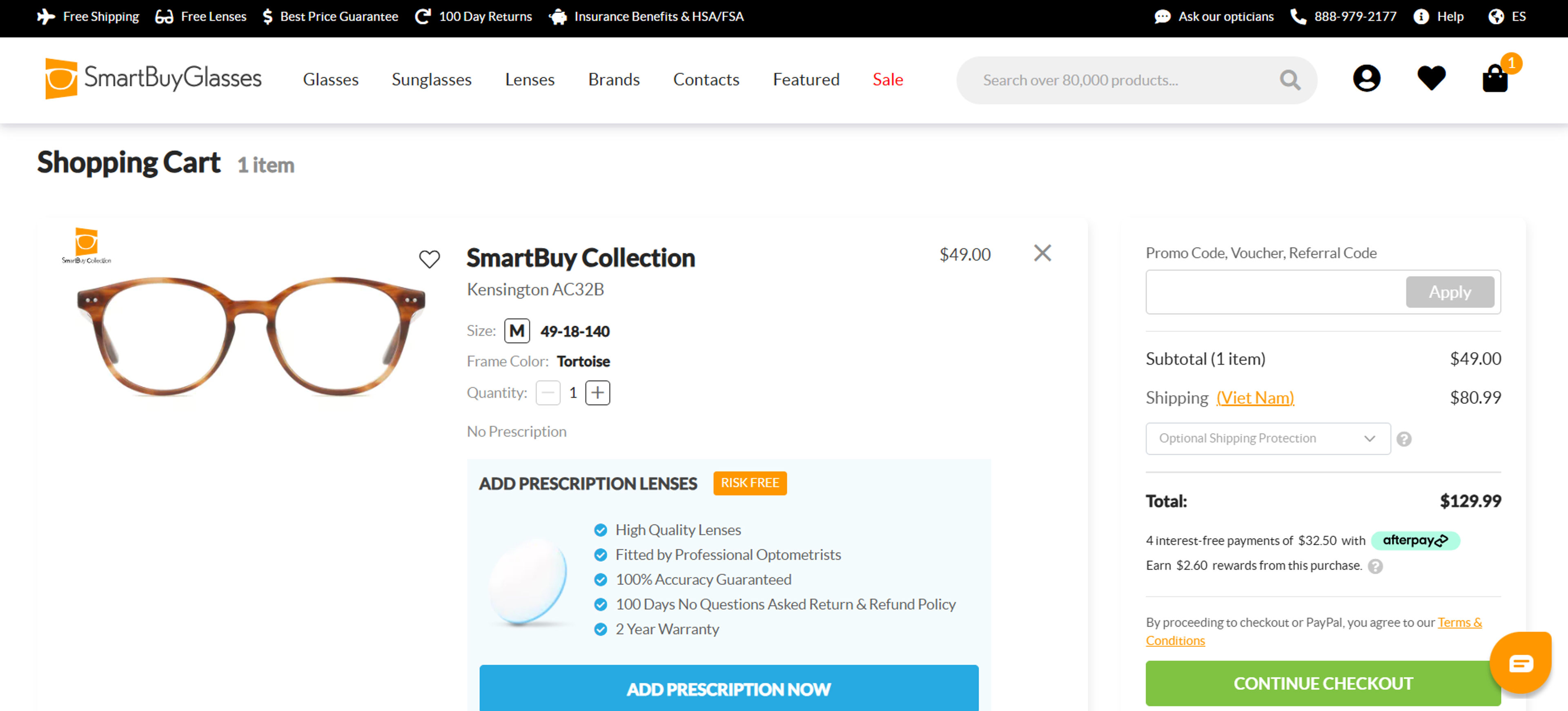Click the search magnifier icon

1290,80
